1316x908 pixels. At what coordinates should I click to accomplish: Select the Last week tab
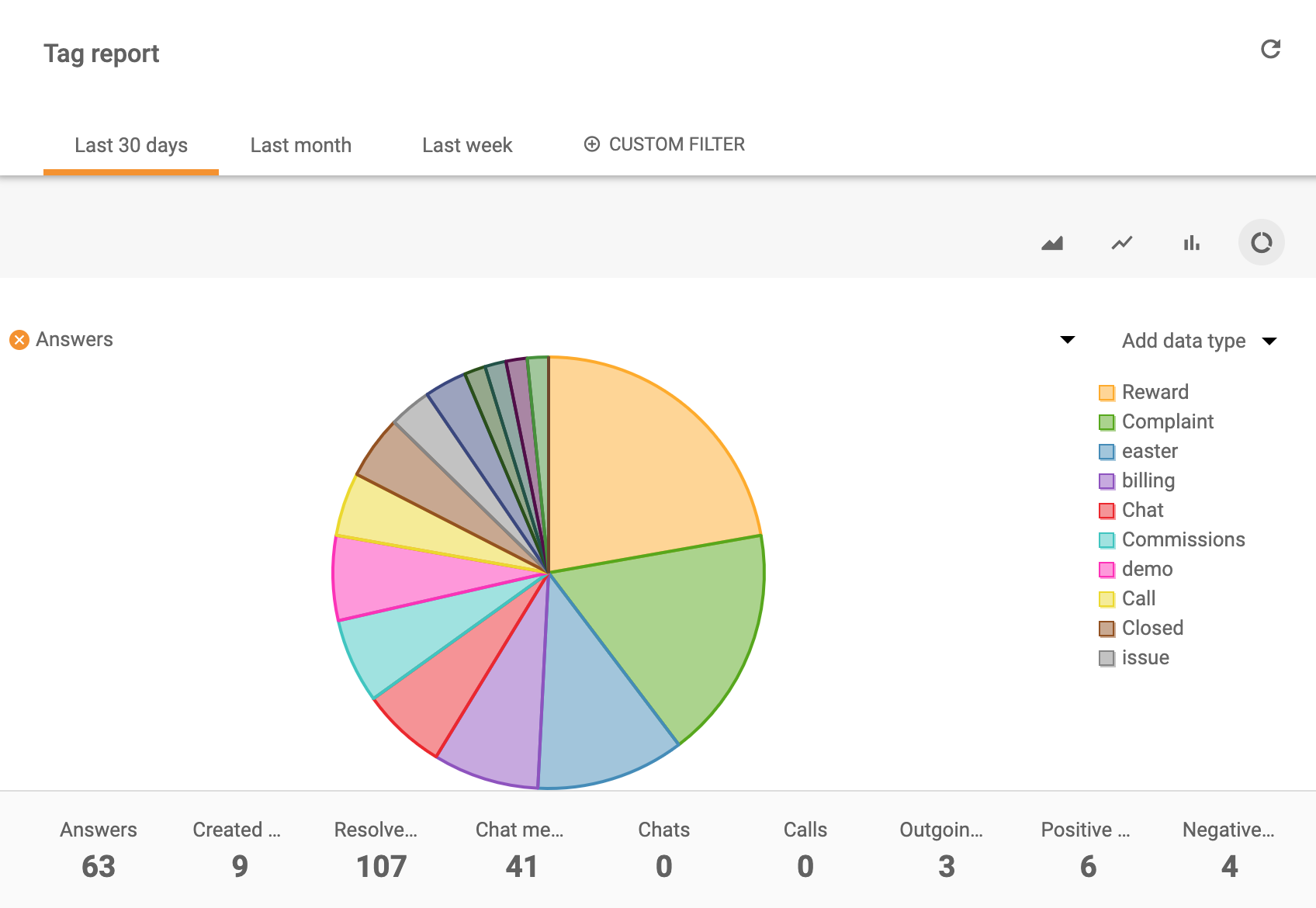click(467, 144)
